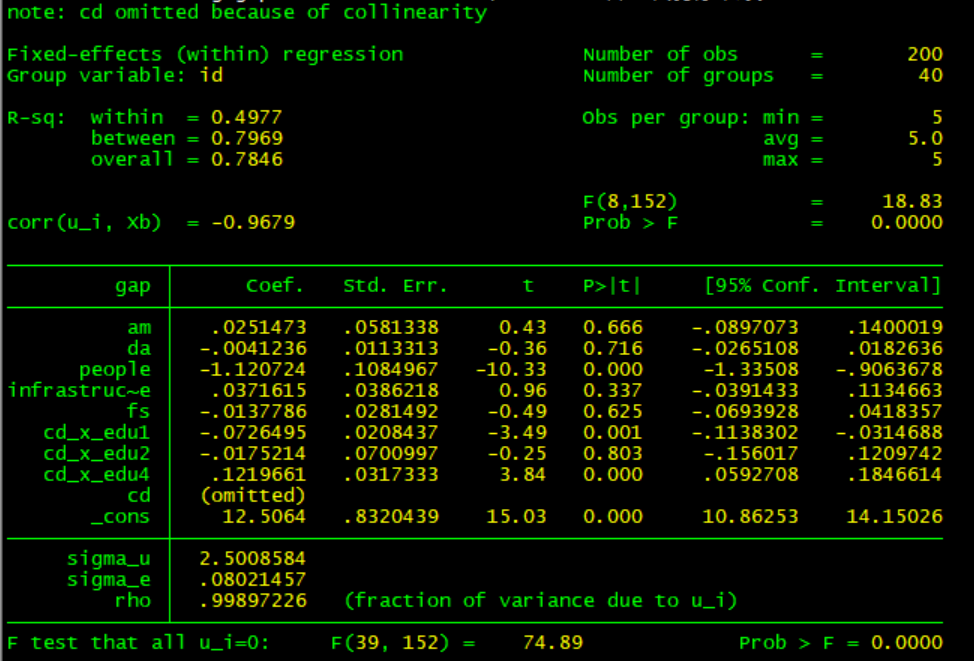Select 'cd_x_edu2' variable row label

97,454
